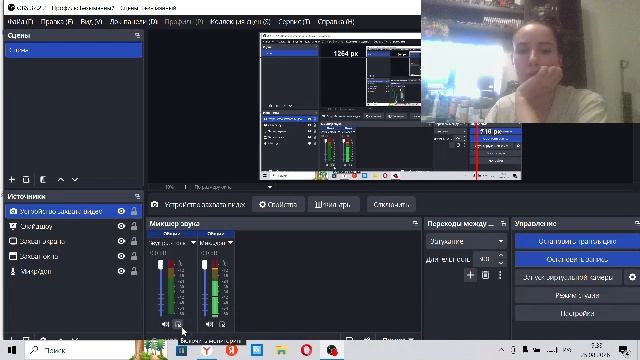Move the scene up with the up arrow

pyautogui.click(x=61, y=179)
